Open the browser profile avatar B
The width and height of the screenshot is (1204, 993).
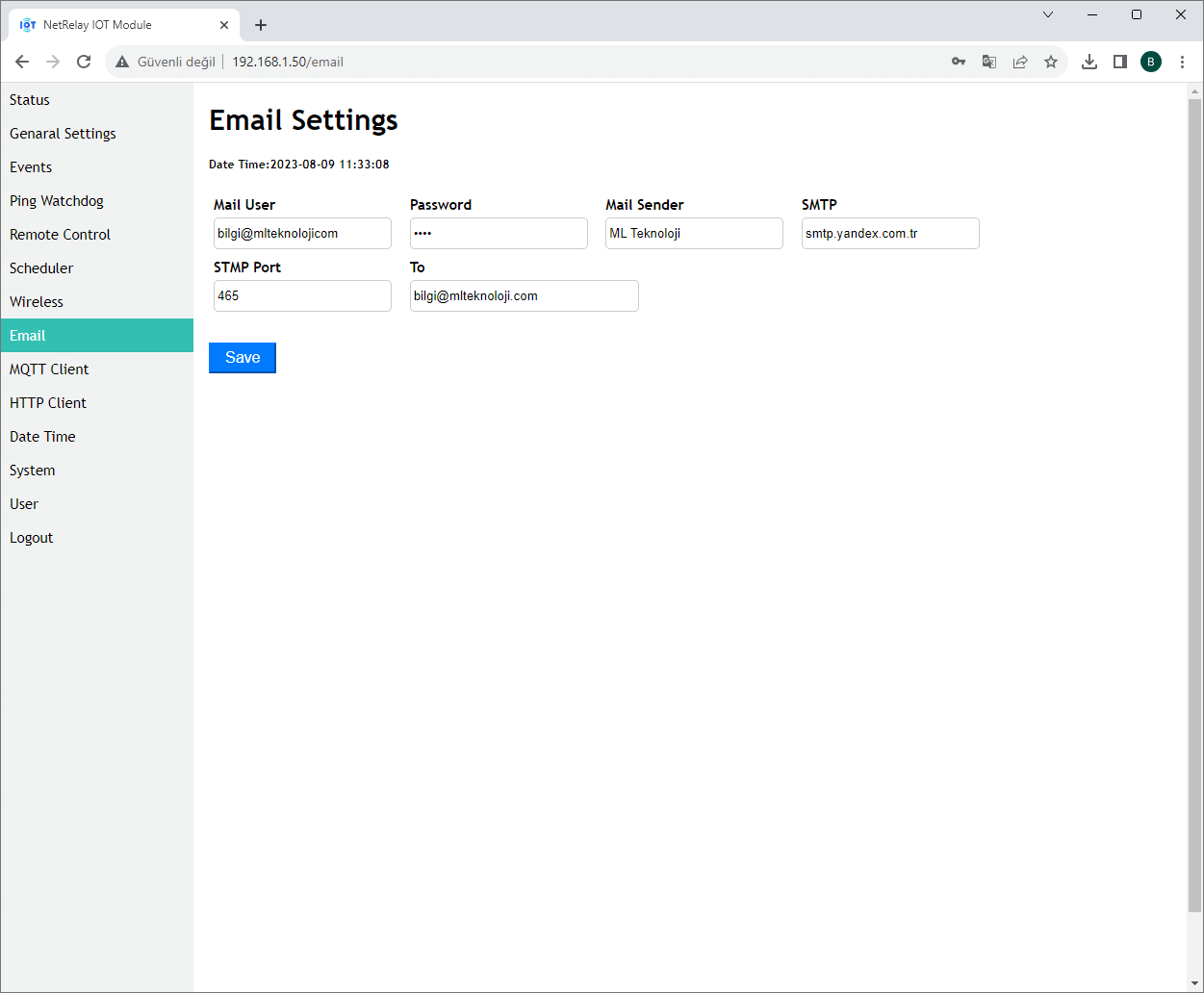point(1151,61)
